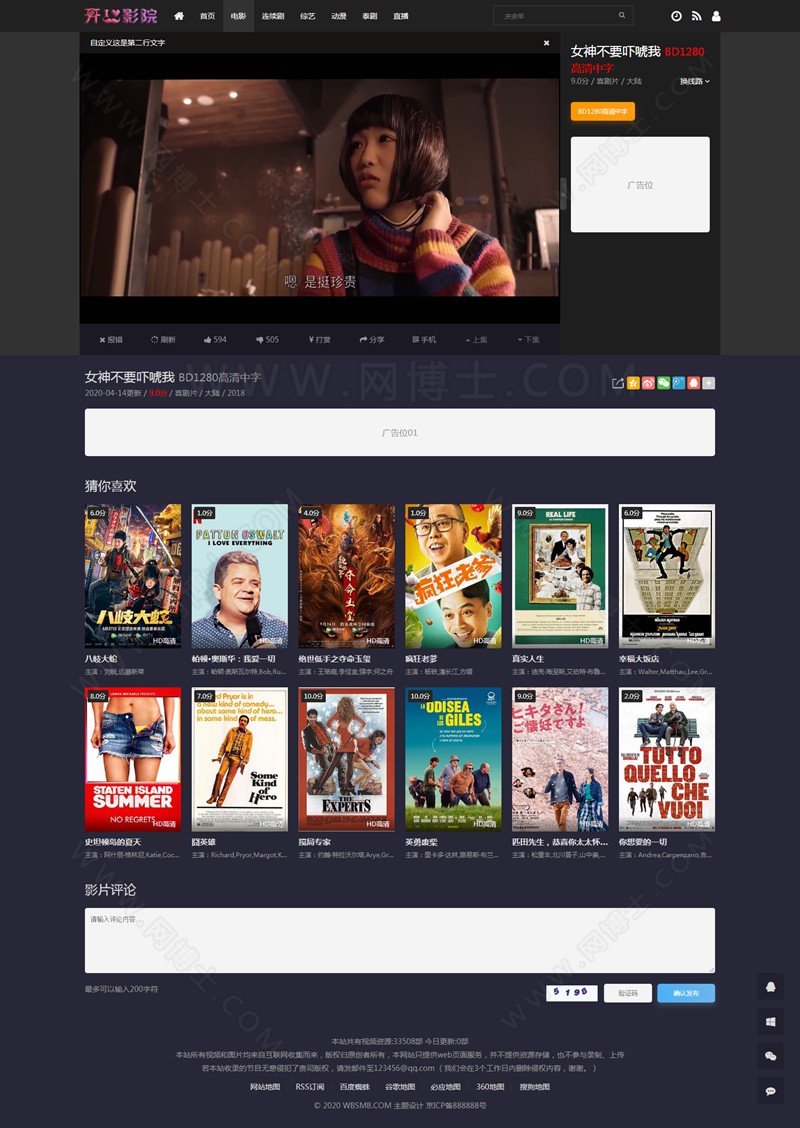This screenshot has height=1128, width=800.
Task: Click the plus more-share icon
Action: tap(709, 383)
